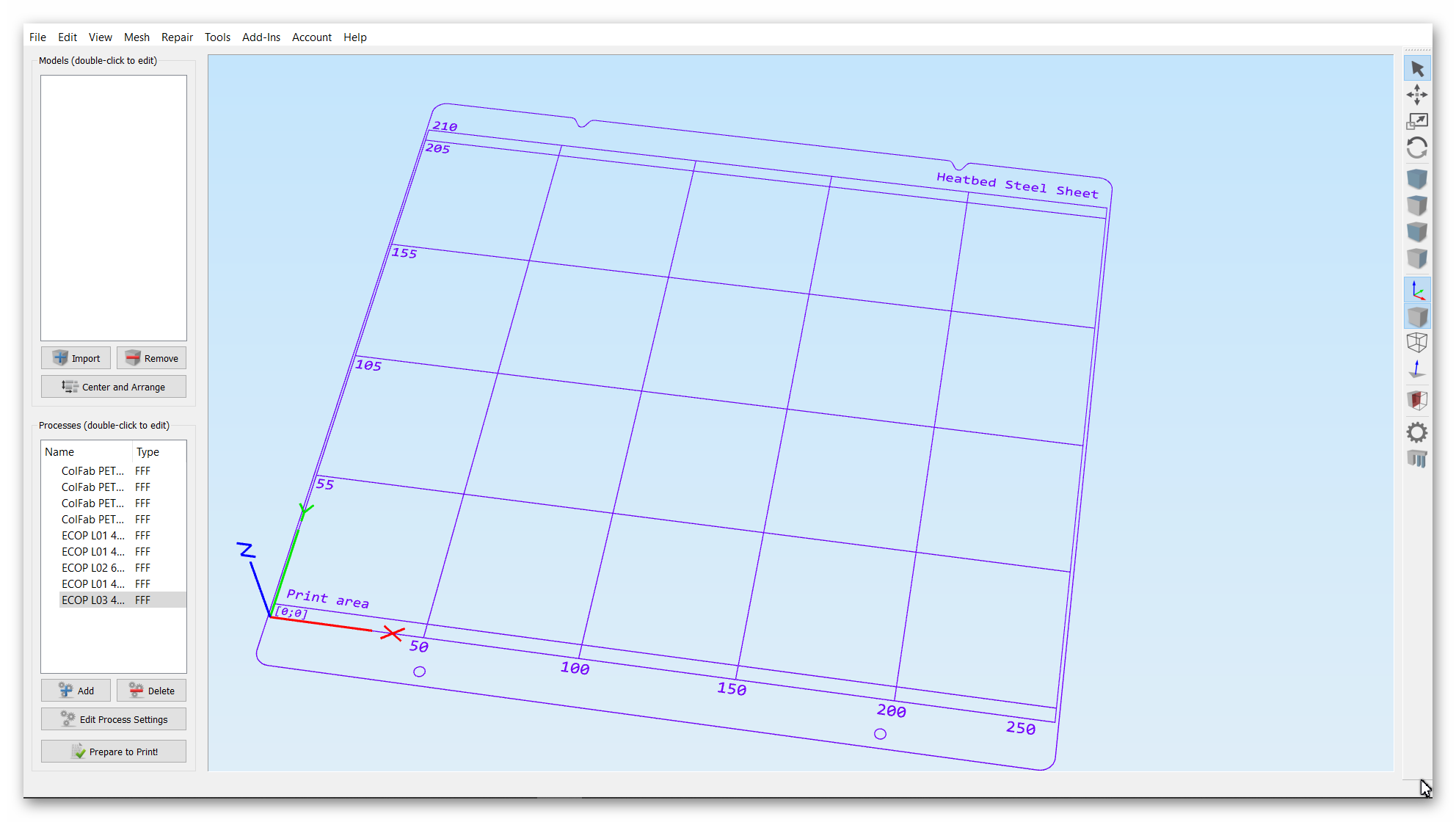
Task: Toggle coordinate axes display
Action: click(1417, 290)
